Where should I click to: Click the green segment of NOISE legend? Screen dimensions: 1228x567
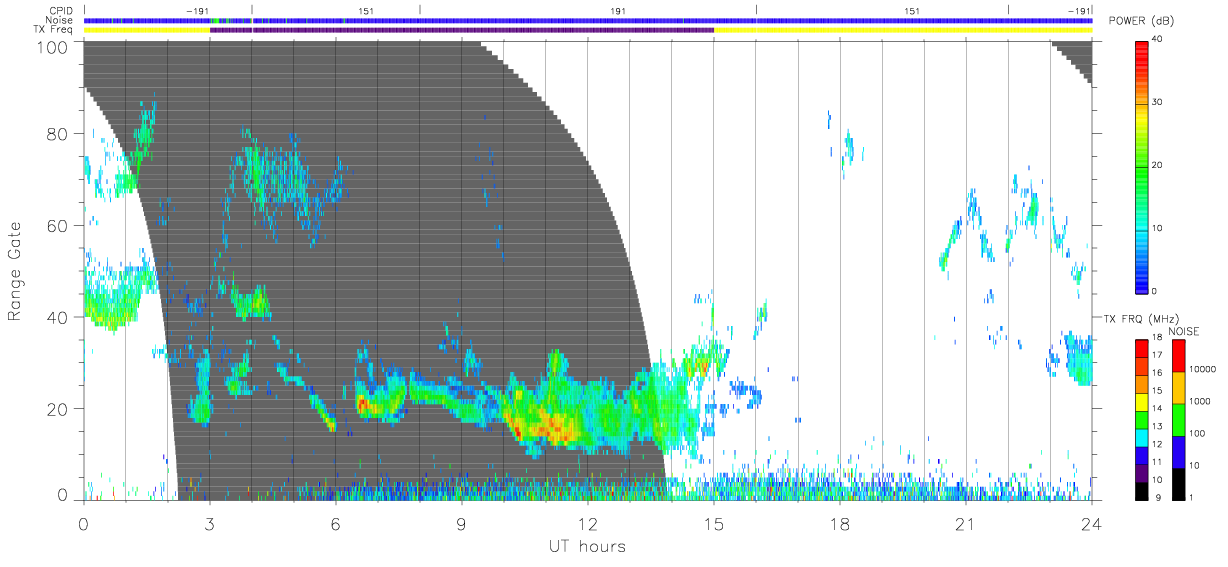point(1179,418)
